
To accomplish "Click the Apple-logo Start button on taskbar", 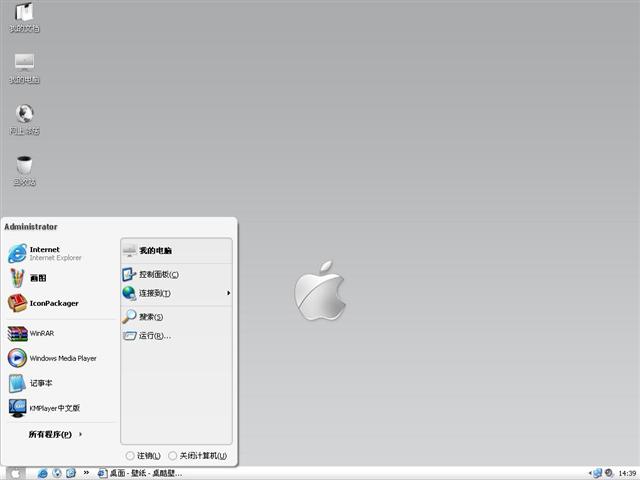I will click(x=16, y=472).
